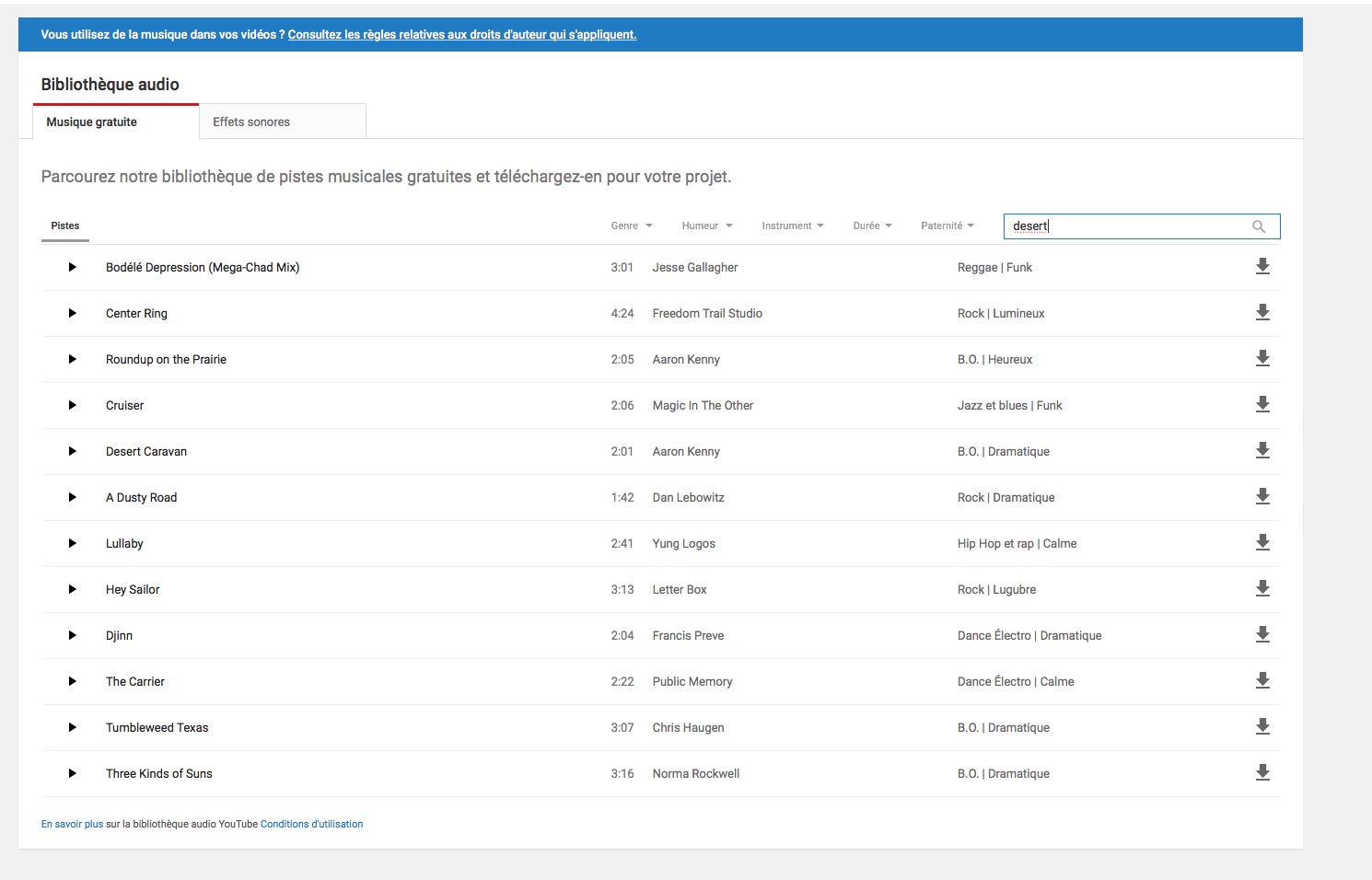Play A Dusty Road track
This screenshot has height=880, width=1372.
[72, 497]
